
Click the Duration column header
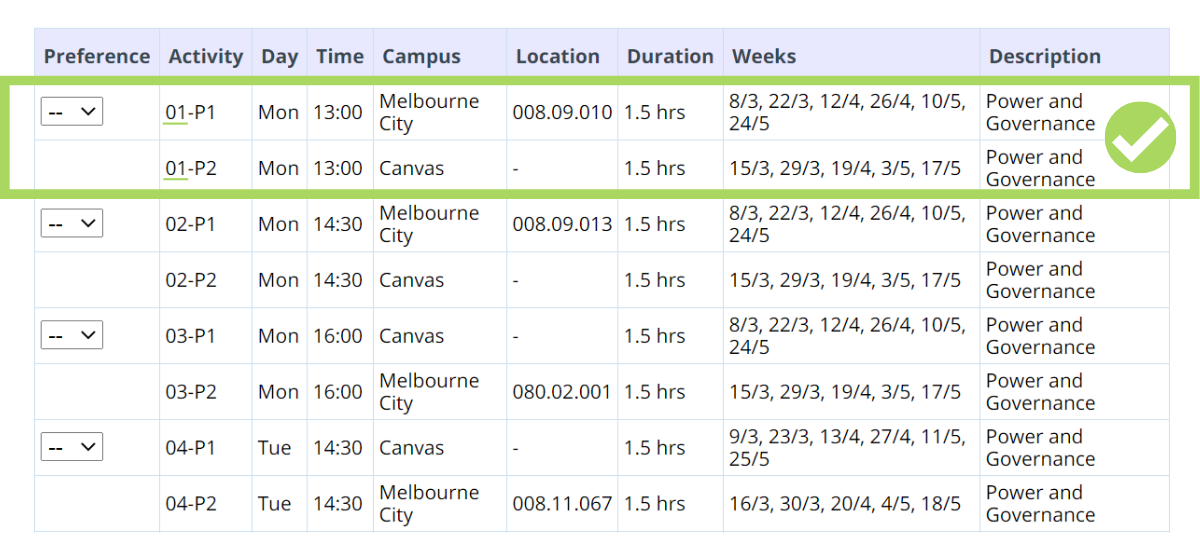click(669, 57)
